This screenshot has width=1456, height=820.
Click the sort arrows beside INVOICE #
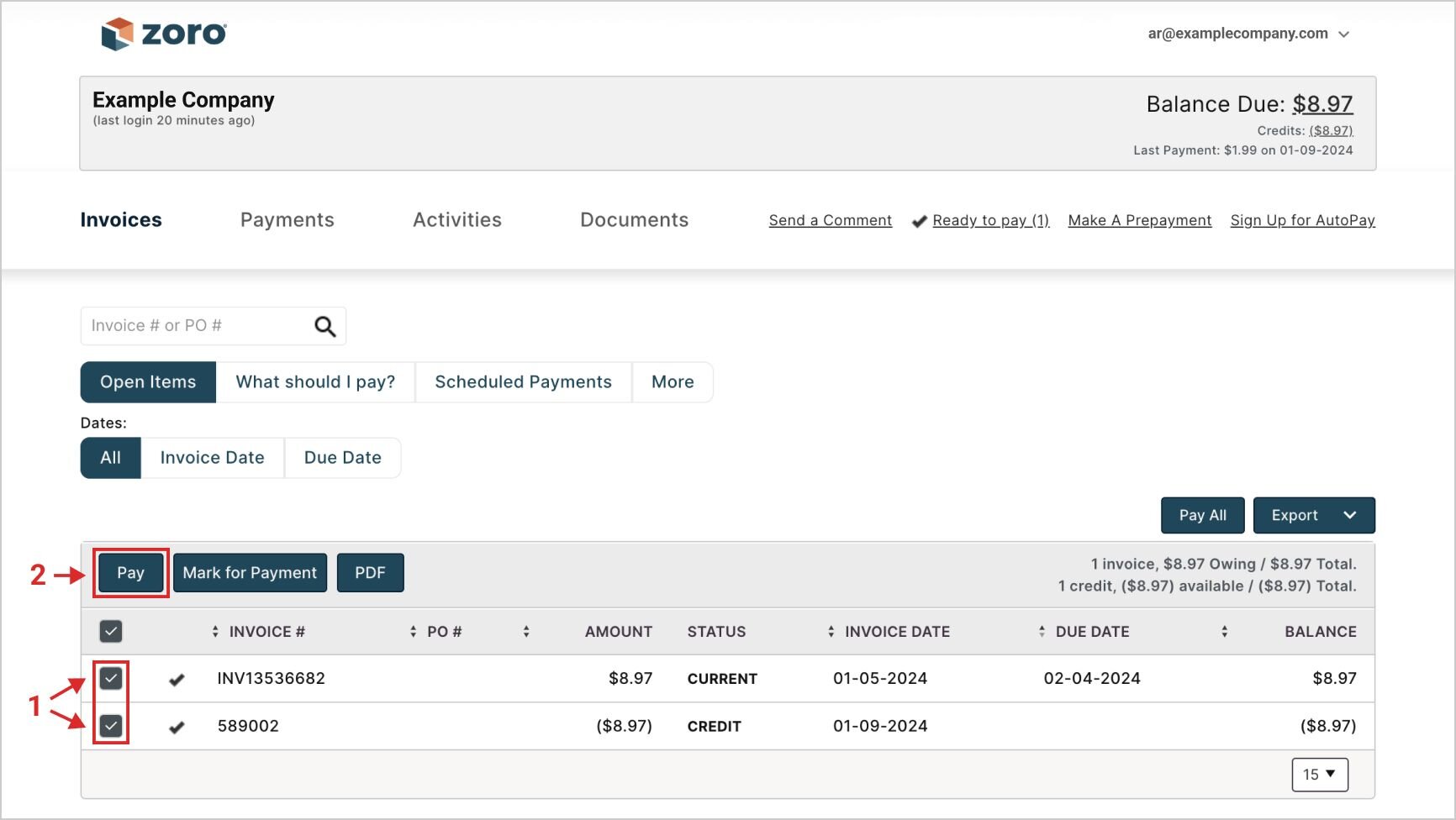tap(215, 632)
